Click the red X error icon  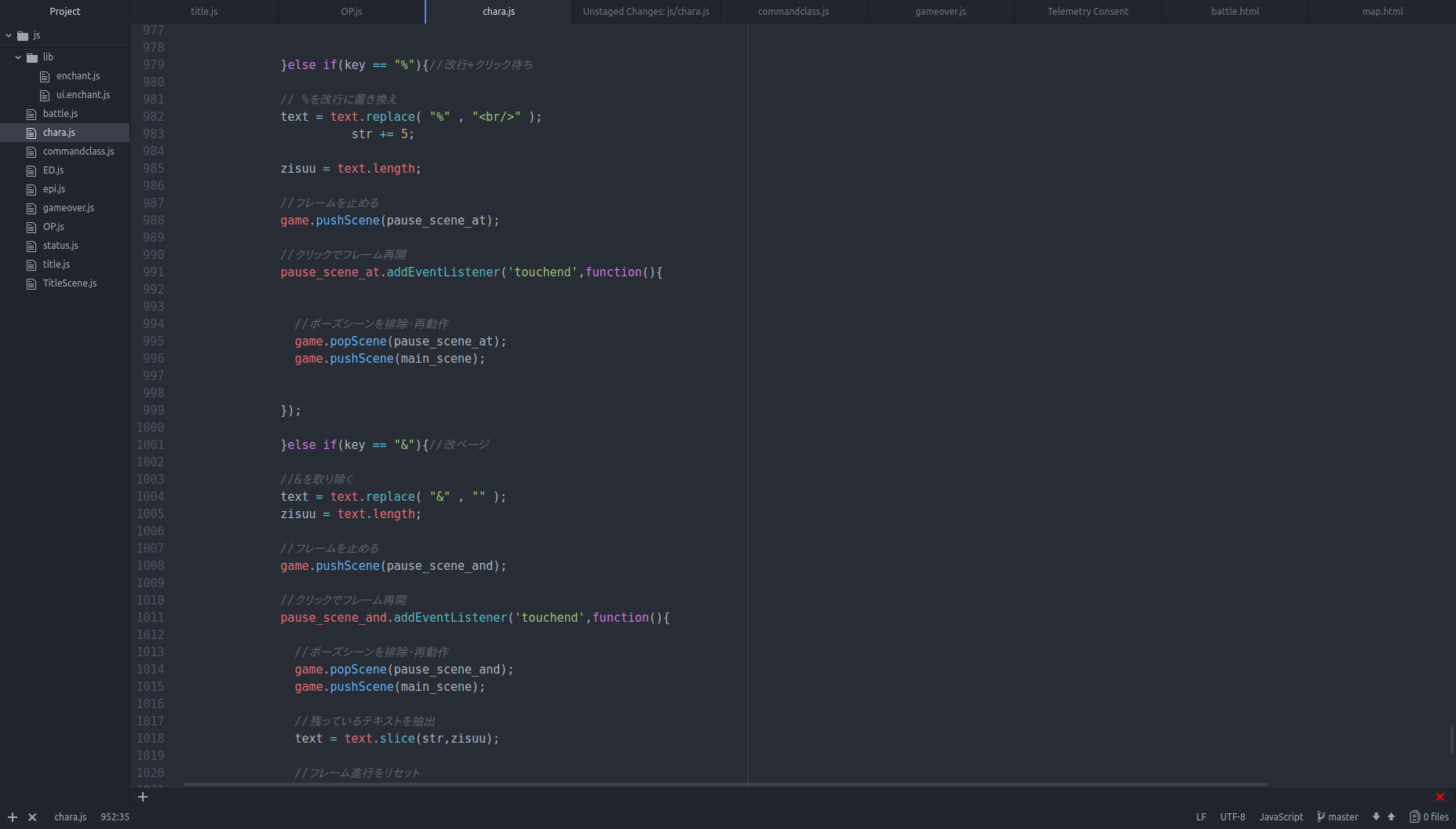[1440, 797]
